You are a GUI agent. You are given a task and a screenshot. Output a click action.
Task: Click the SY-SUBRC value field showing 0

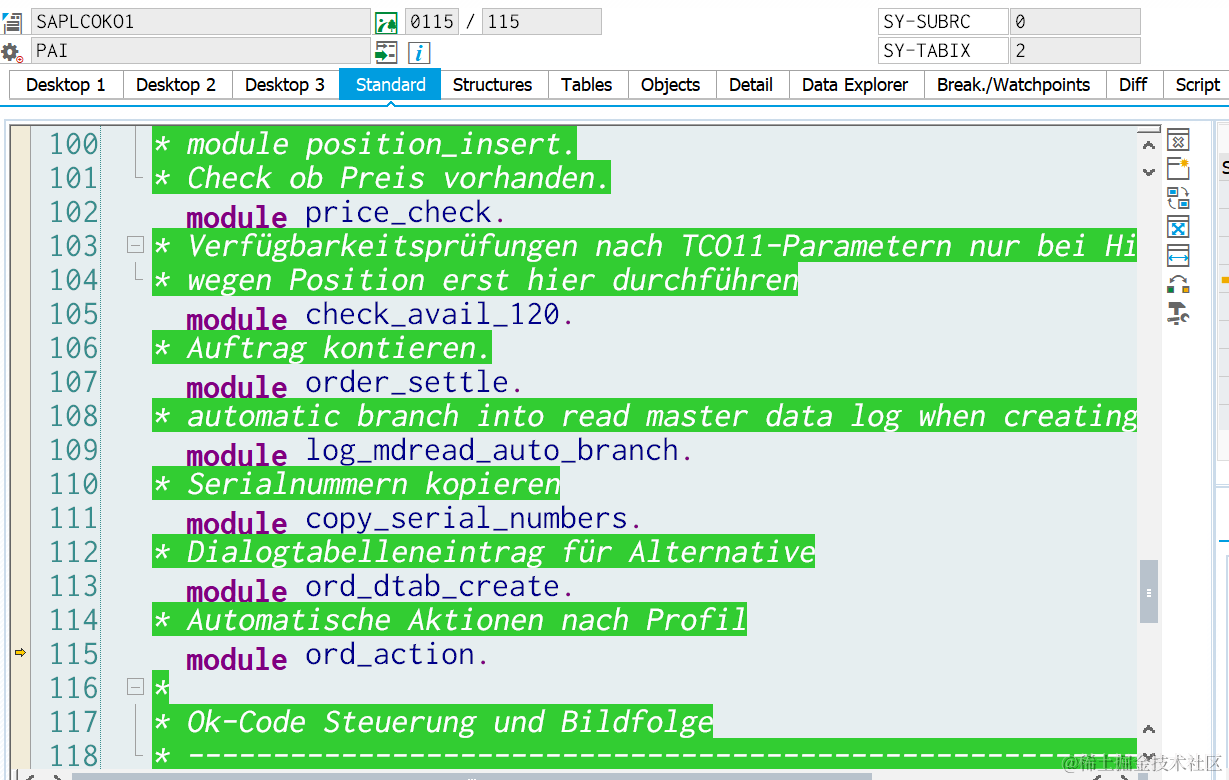point(1075,21)
